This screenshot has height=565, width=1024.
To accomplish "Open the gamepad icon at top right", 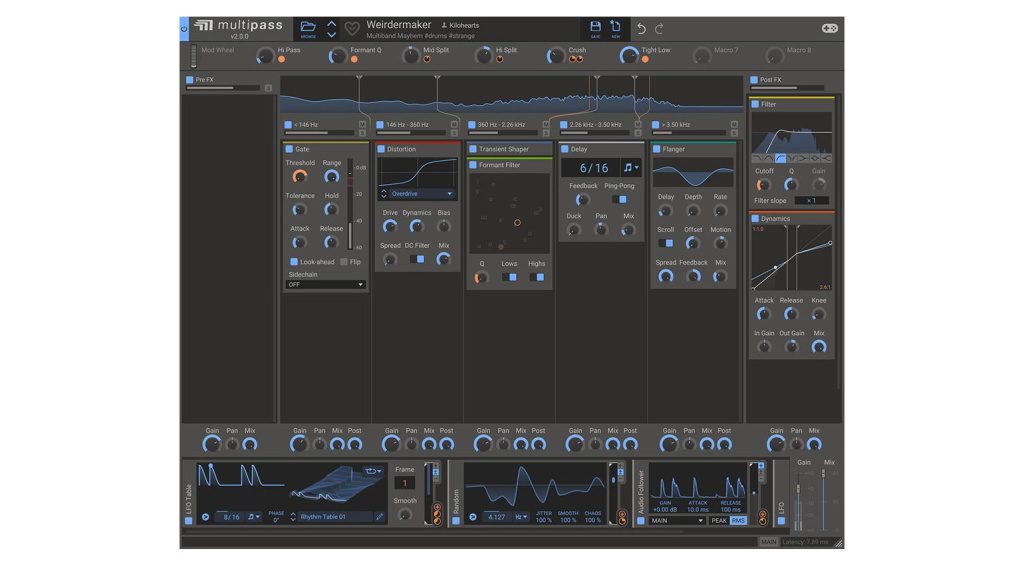I will tap(829, 28).
